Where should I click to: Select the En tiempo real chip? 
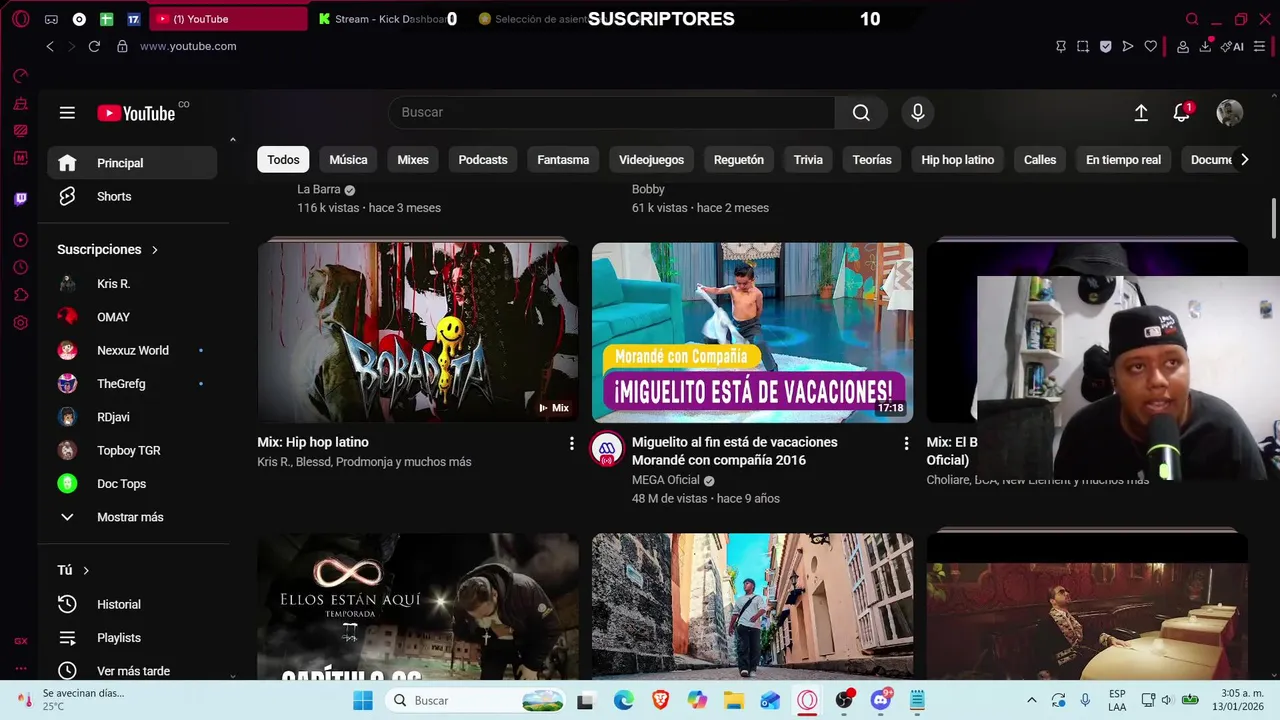coord(1123,160)
